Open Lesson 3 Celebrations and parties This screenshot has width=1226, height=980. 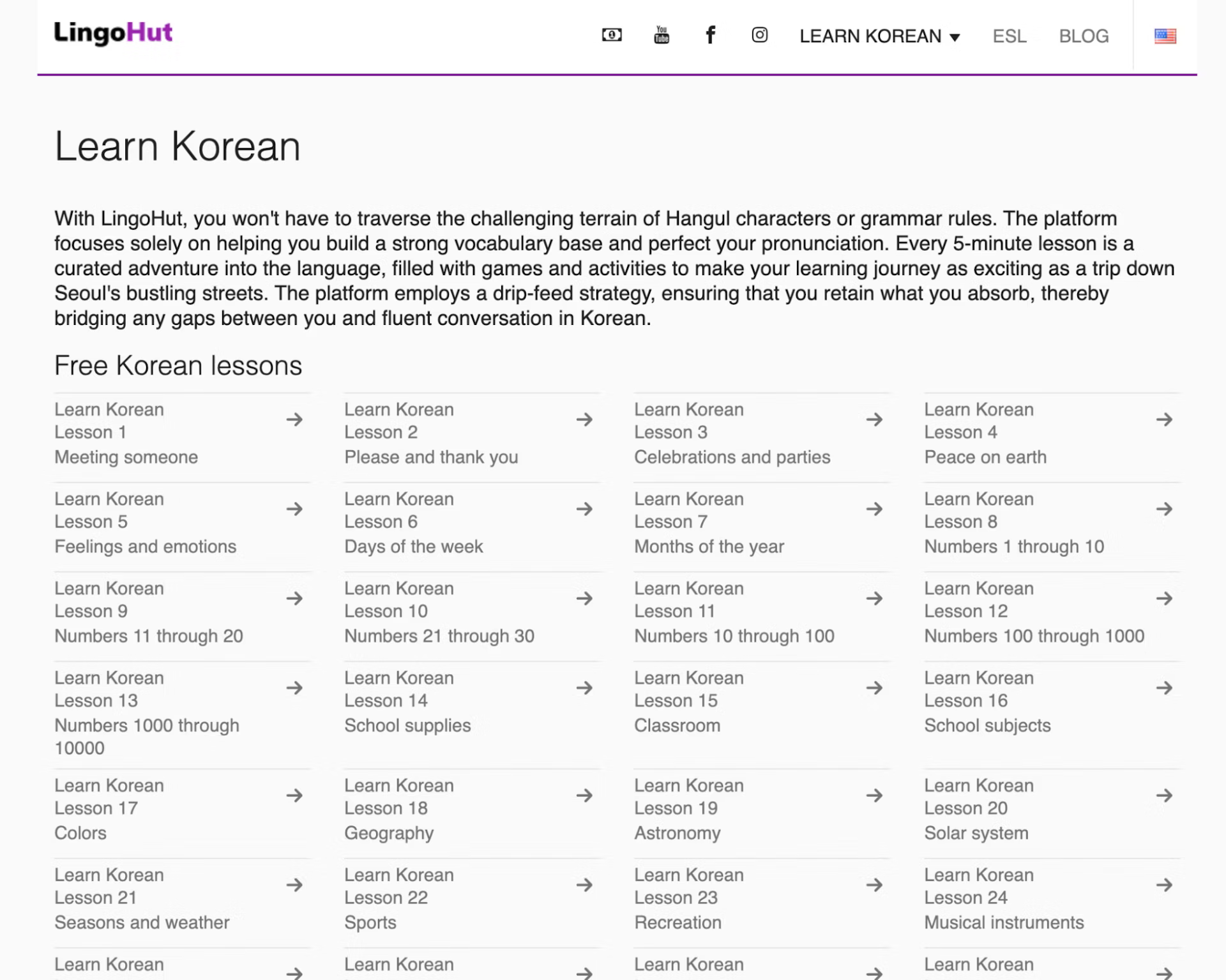731,433
